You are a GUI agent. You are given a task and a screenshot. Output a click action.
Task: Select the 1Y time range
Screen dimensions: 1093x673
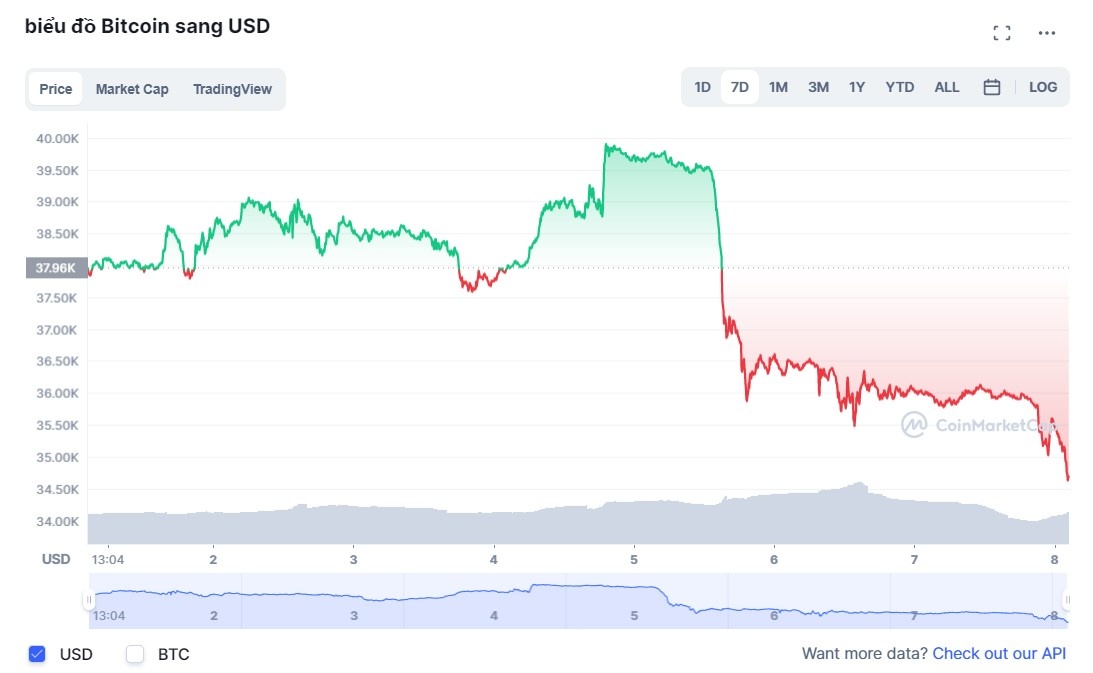point(857,87)
